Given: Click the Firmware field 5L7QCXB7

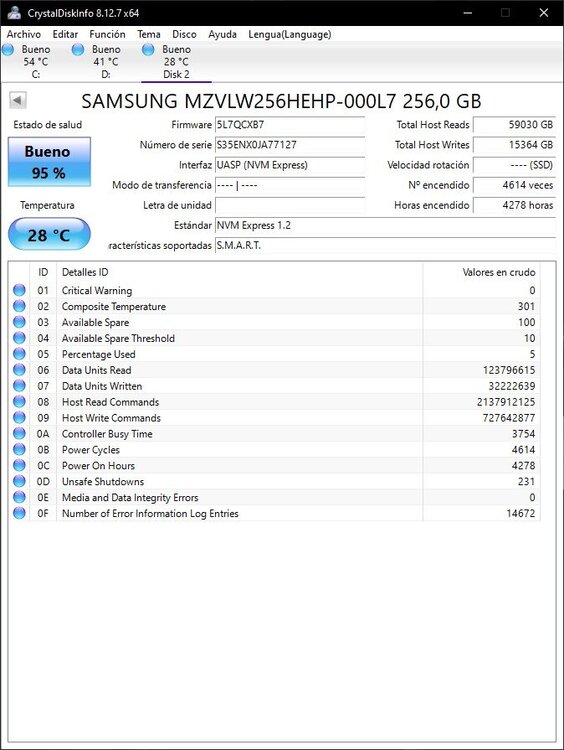Looking at the screenshot, I should [x=290, y=125].
